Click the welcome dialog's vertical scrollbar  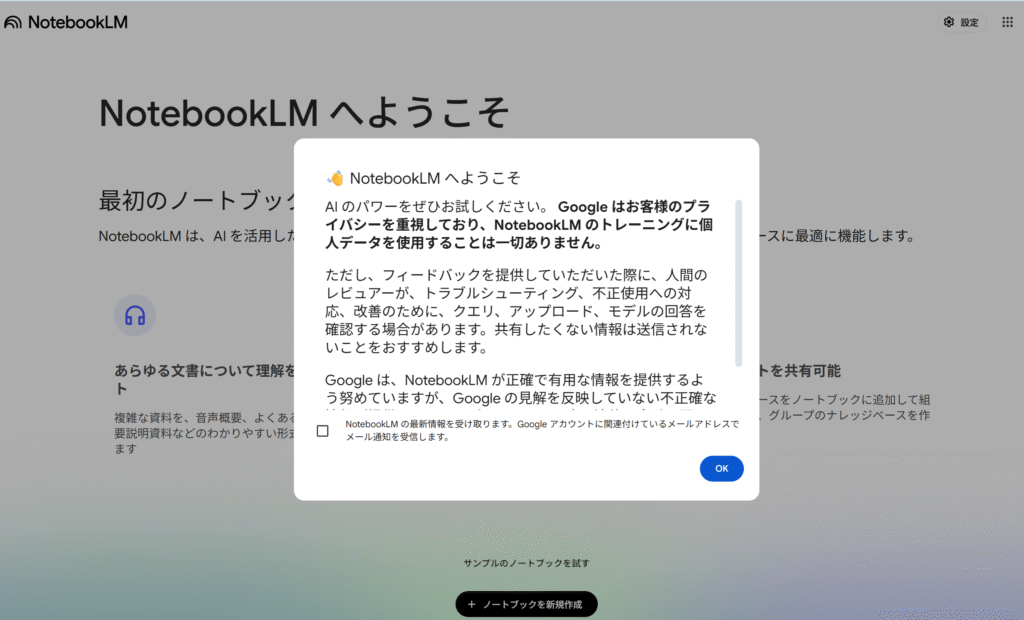739,284
